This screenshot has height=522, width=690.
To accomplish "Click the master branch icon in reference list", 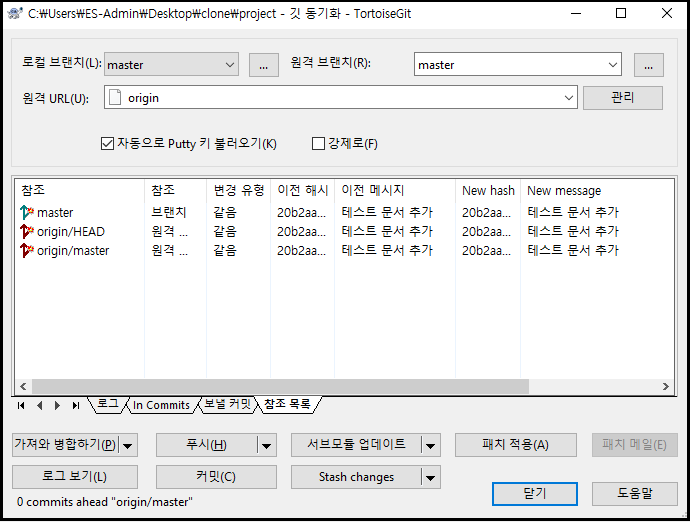I will pos(27,212).
